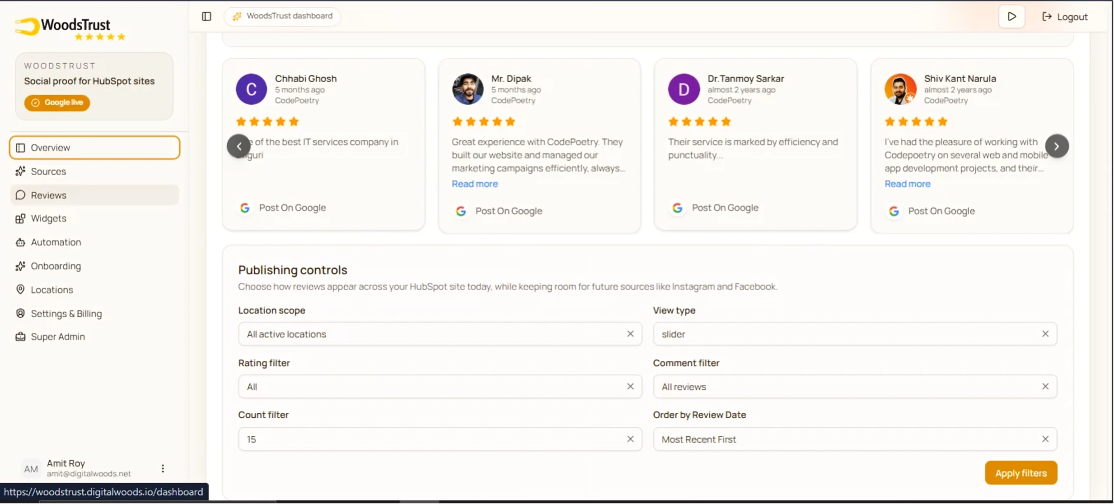
Task: Click the Super Admin briefcase icon
Action: click(x=20, y=337)
